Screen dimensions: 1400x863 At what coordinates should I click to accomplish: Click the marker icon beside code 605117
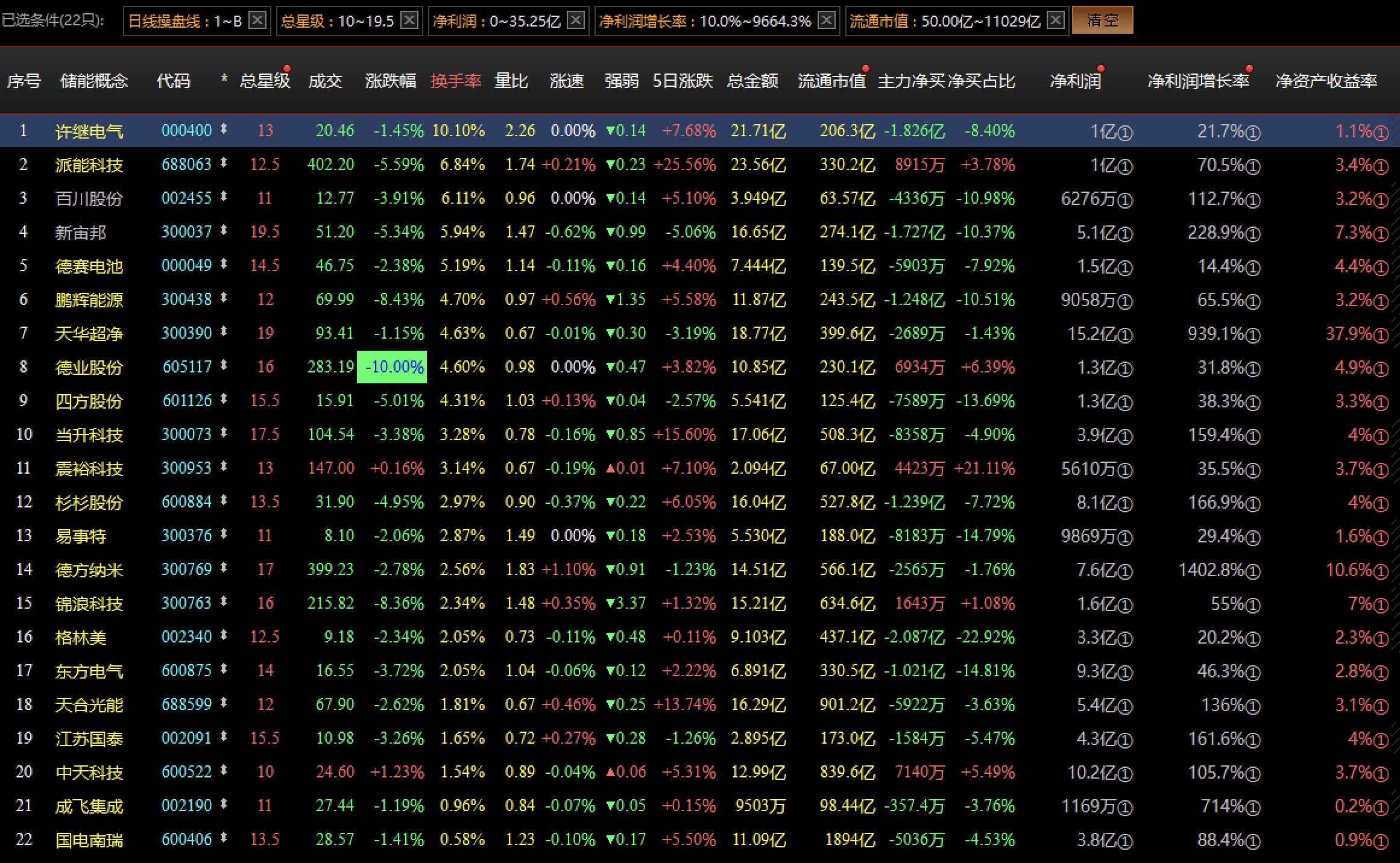click(x=224, y=365)
